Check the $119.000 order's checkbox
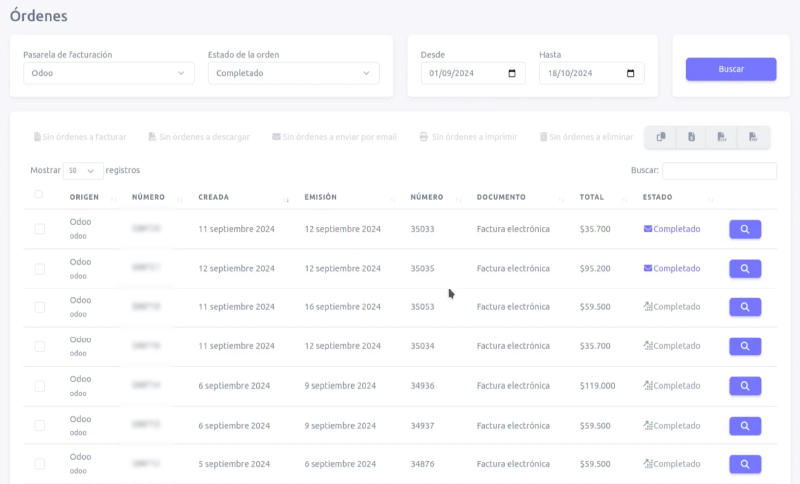Screen dimensions: 800x484 point(40,386)
